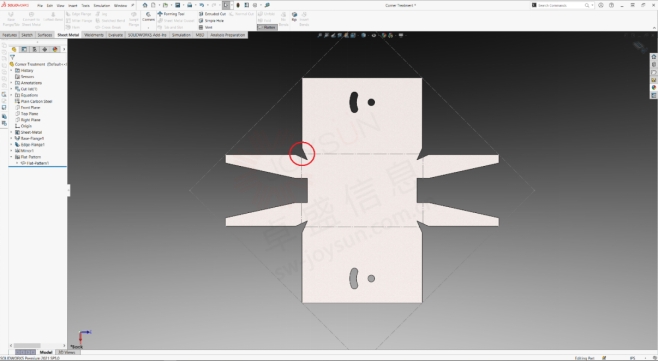The width and height of the screenshot is (658, 361).
Task: Switch to the Features tab
Action: click(9, 35)
